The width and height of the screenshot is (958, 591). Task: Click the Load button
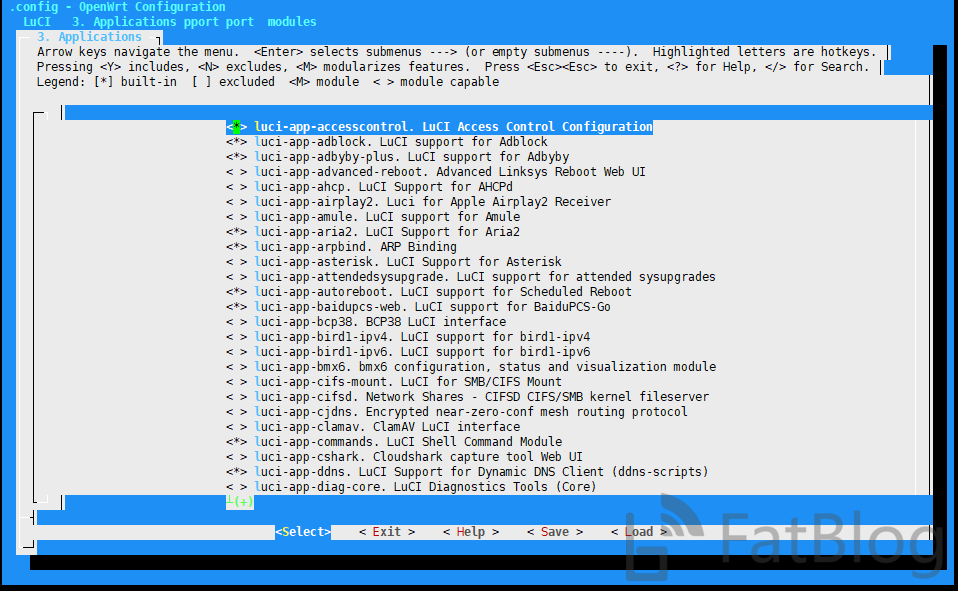[638, 532]
